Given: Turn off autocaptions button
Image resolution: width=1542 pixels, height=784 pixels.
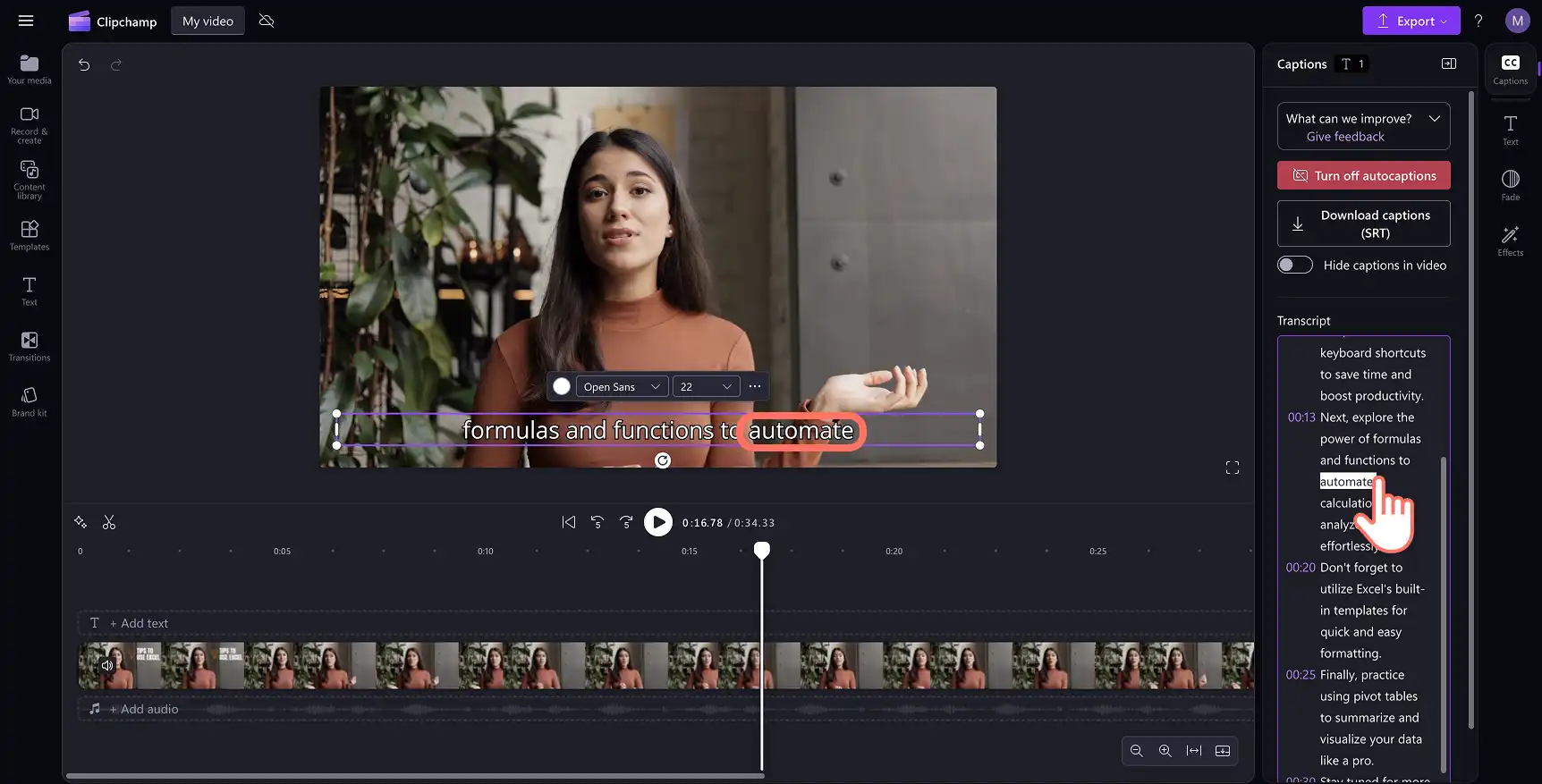Looking at the screenshot, I should 1363,175.
